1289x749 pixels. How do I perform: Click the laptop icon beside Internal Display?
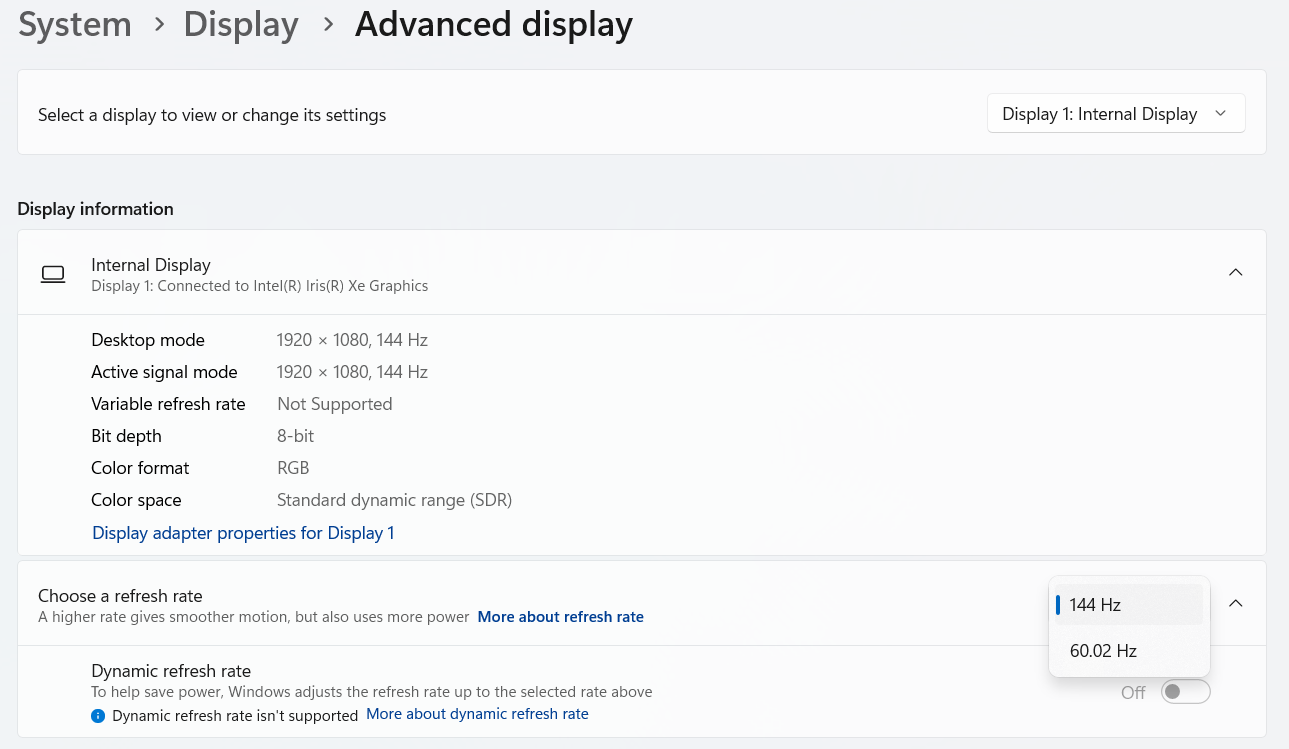[53, 274]
